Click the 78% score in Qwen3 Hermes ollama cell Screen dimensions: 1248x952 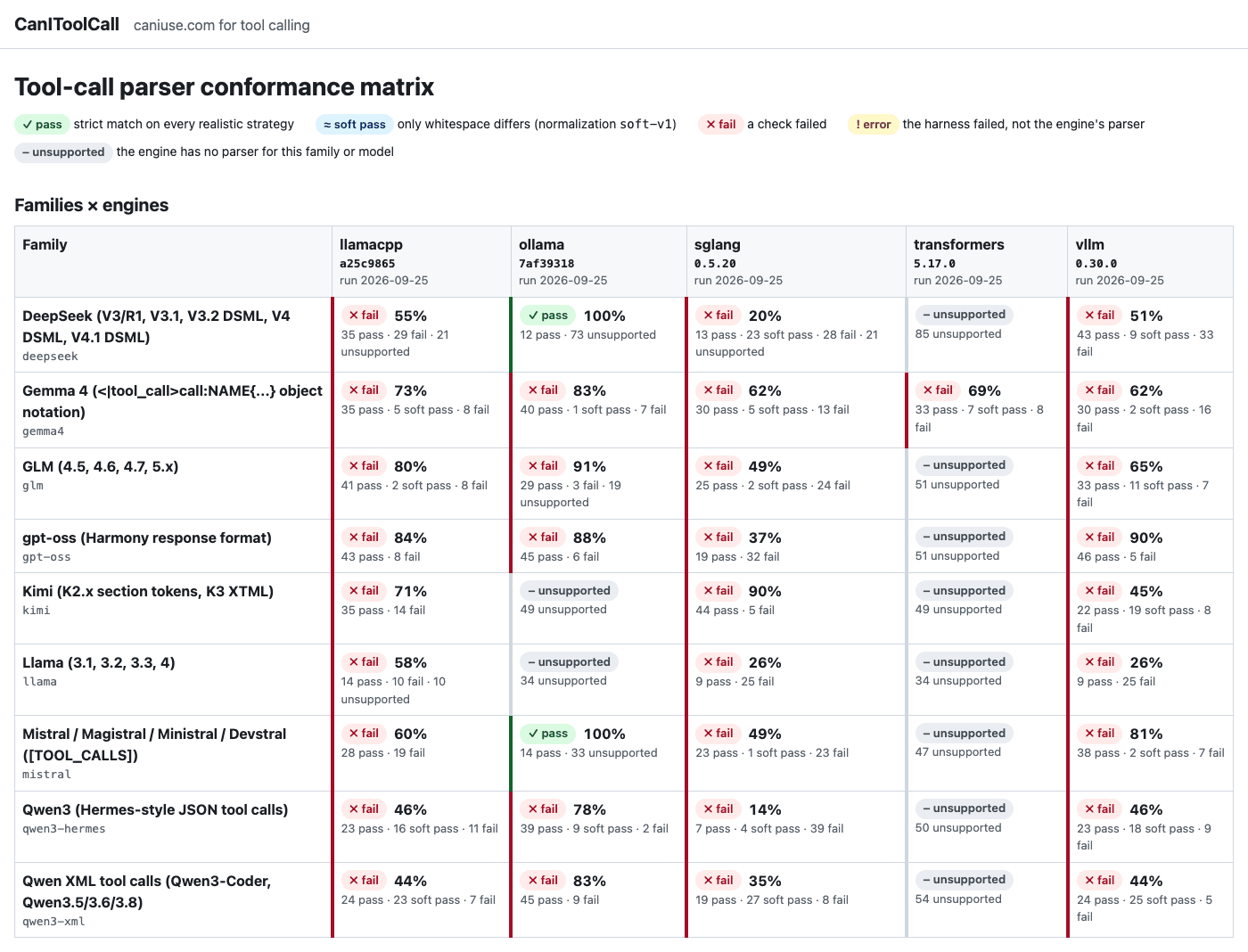[x=590, y=809]
